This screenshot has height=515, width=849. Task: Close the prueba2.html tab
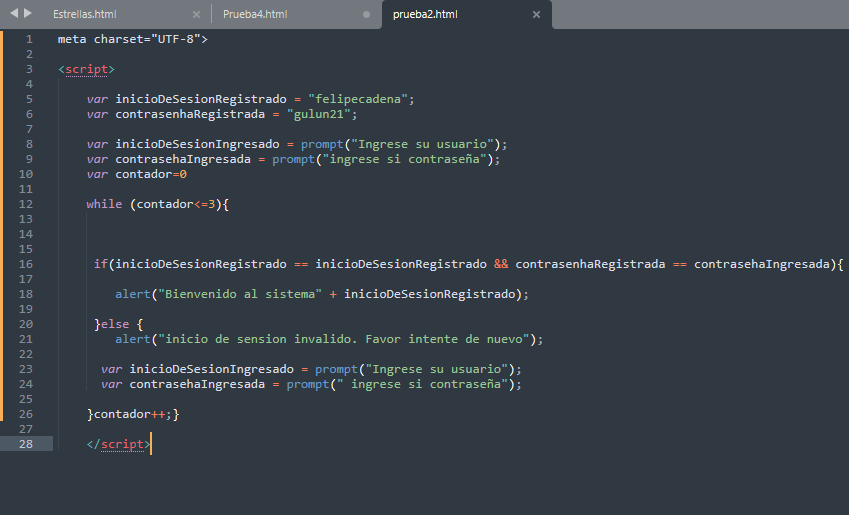point(536,15)
